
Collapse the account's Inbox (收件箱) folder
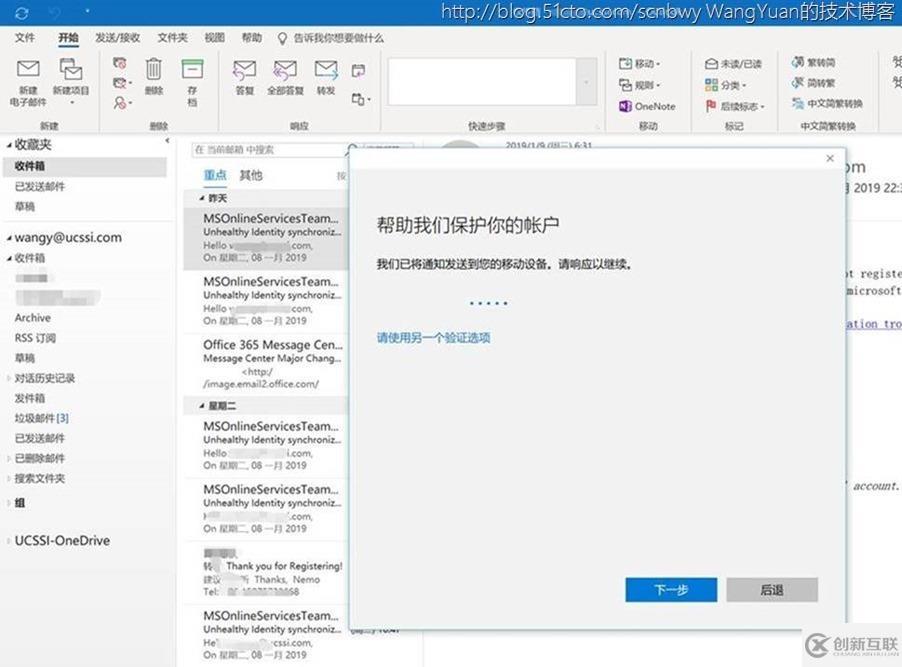point(9,258)
